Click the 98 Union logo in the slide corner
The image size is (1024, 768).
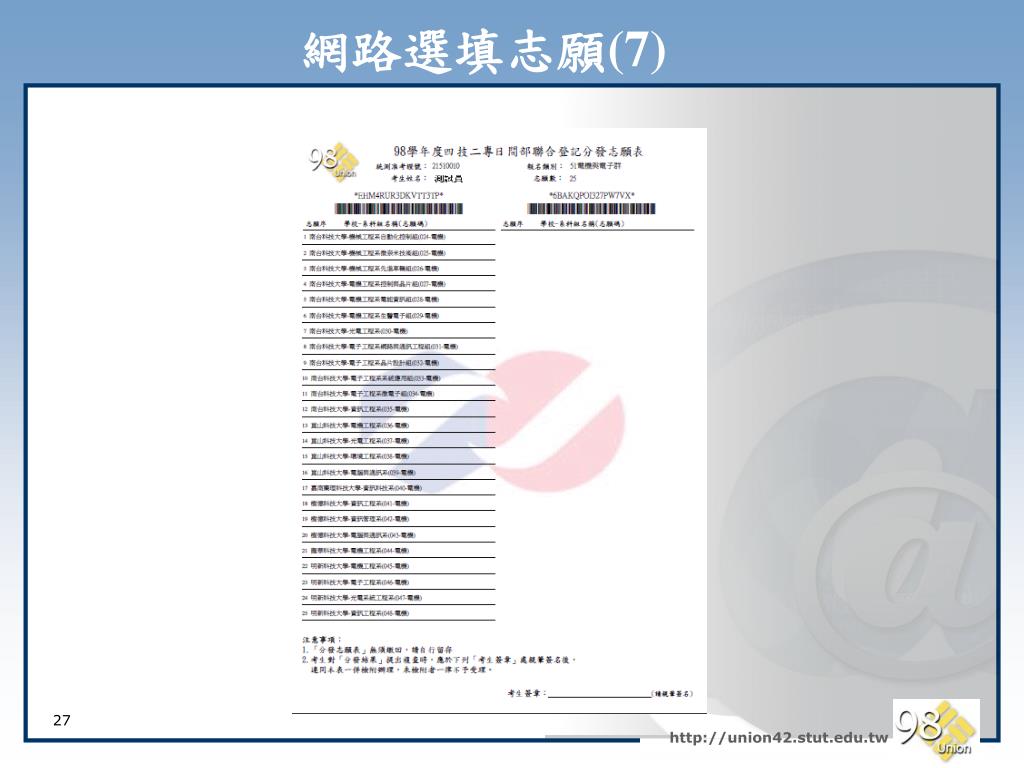point(936,728)
